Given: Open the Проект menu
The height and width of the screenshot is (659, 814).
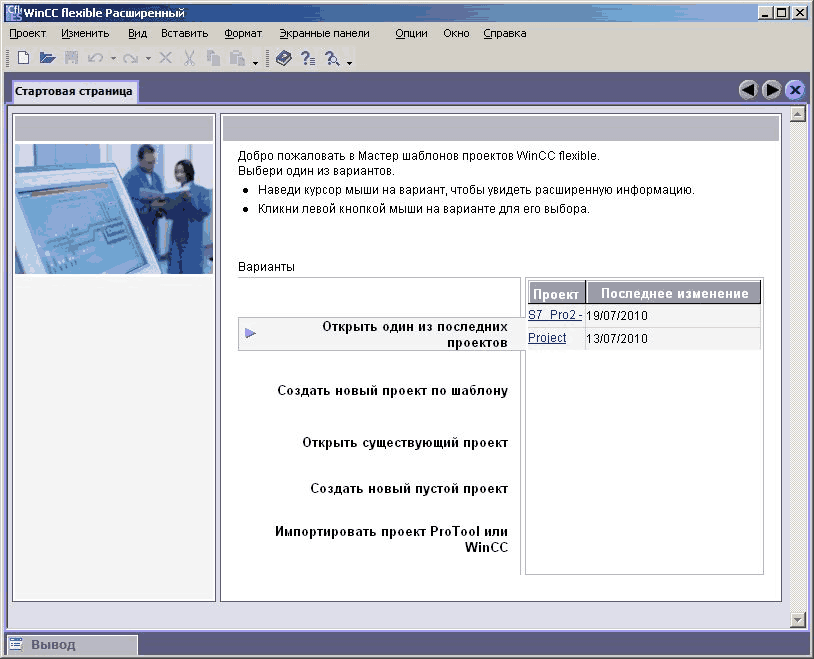Looking at the screenshot, I should [x=28, y=33].
